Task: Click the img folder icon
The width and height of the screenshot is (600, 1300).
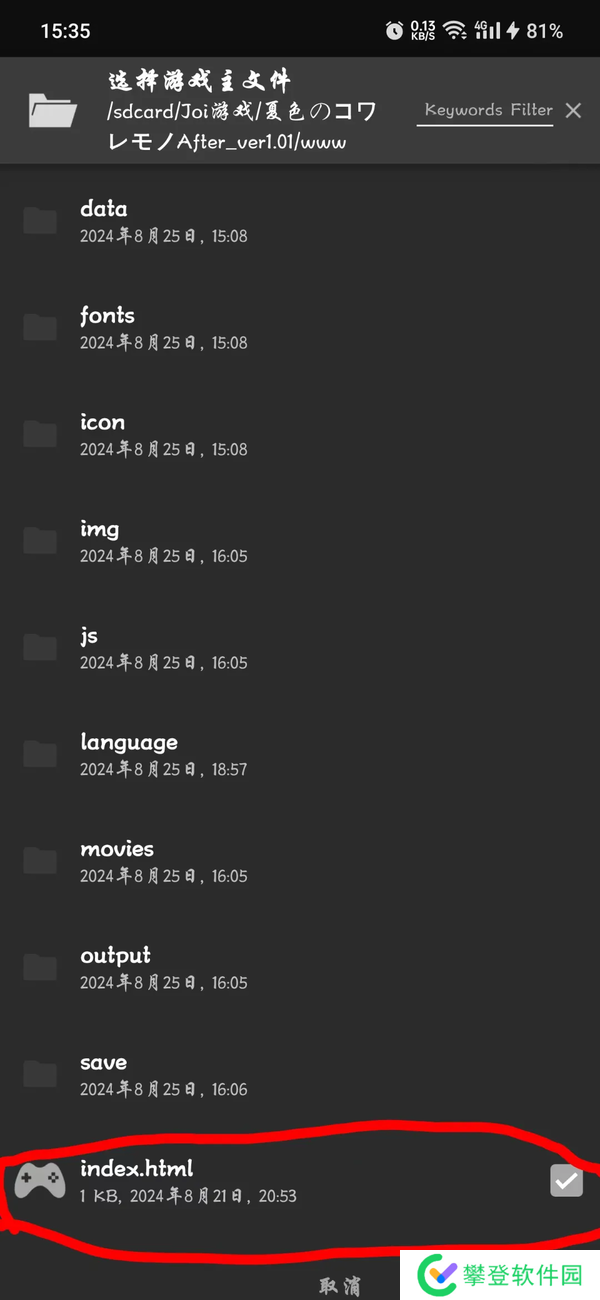Action: tap(40, 540)
